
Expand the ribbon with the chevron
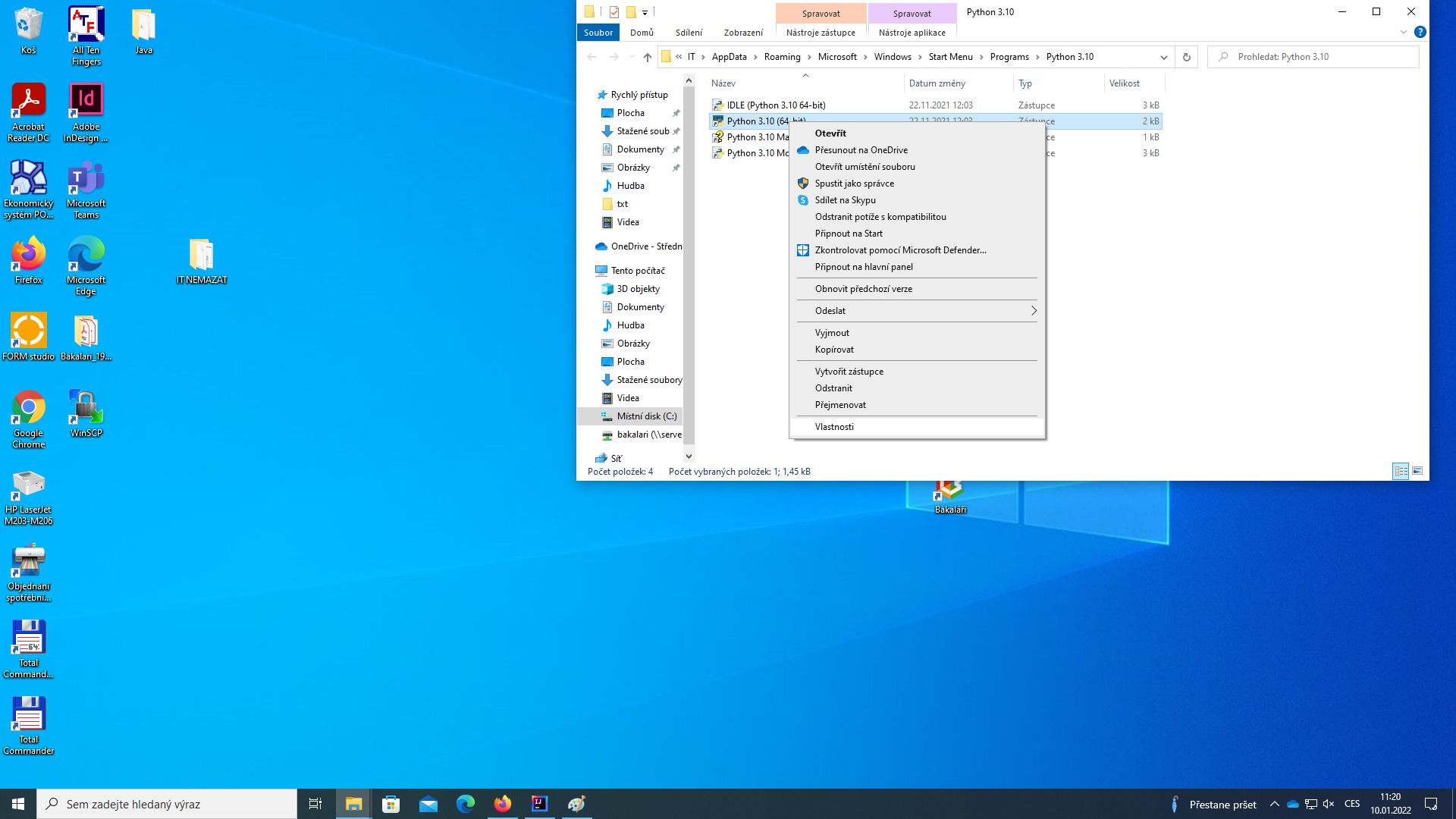click(x=1403, y=32)
